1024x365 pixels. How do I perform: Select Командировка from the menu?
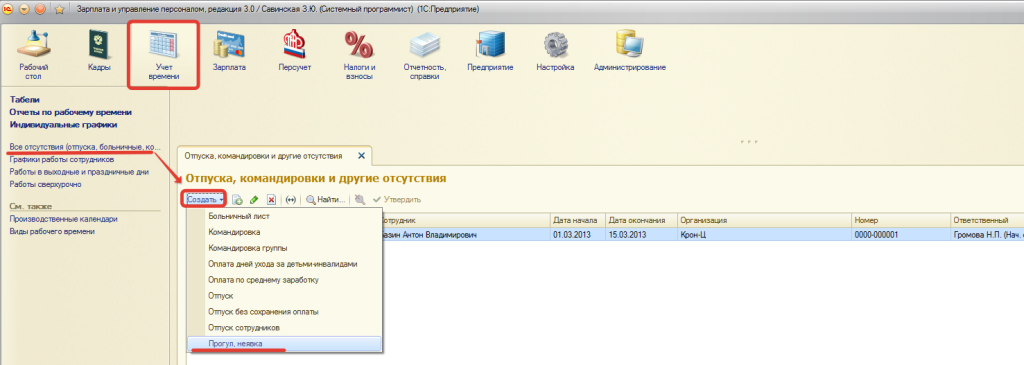pos(283,232)
